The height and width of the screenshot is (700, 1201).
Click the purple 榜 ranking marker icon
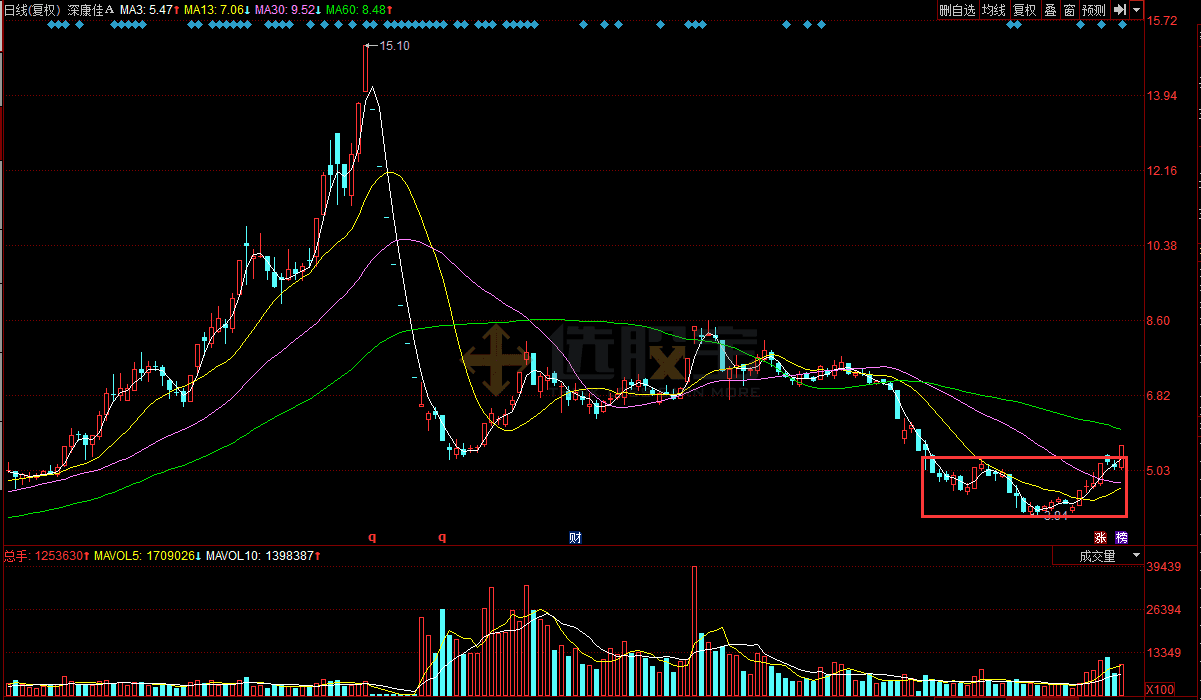(1121, 537)
